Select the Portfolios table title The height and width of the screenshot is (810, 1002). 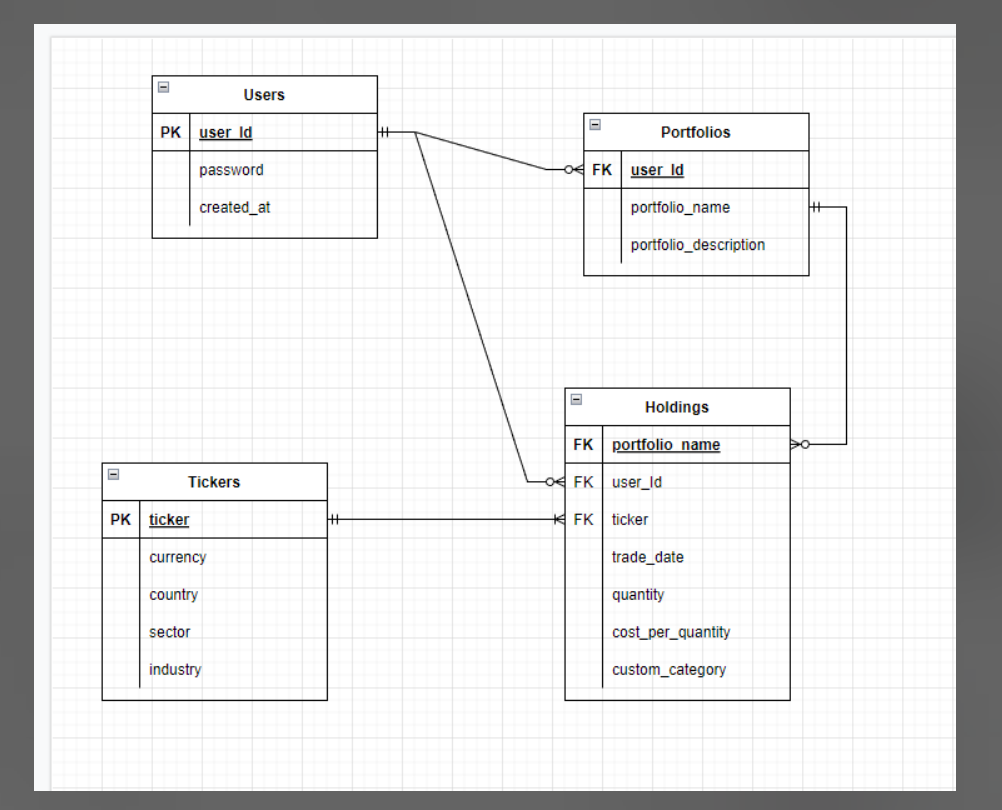(x=695, y=132)
